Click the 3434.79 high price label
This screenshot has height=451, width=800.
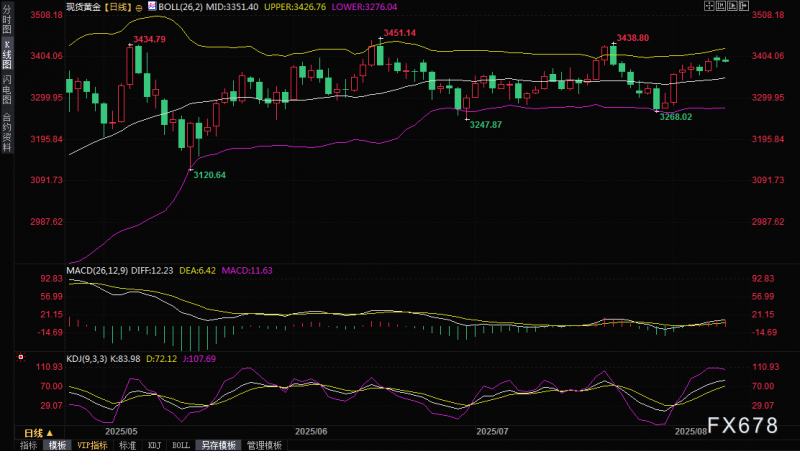149,39
